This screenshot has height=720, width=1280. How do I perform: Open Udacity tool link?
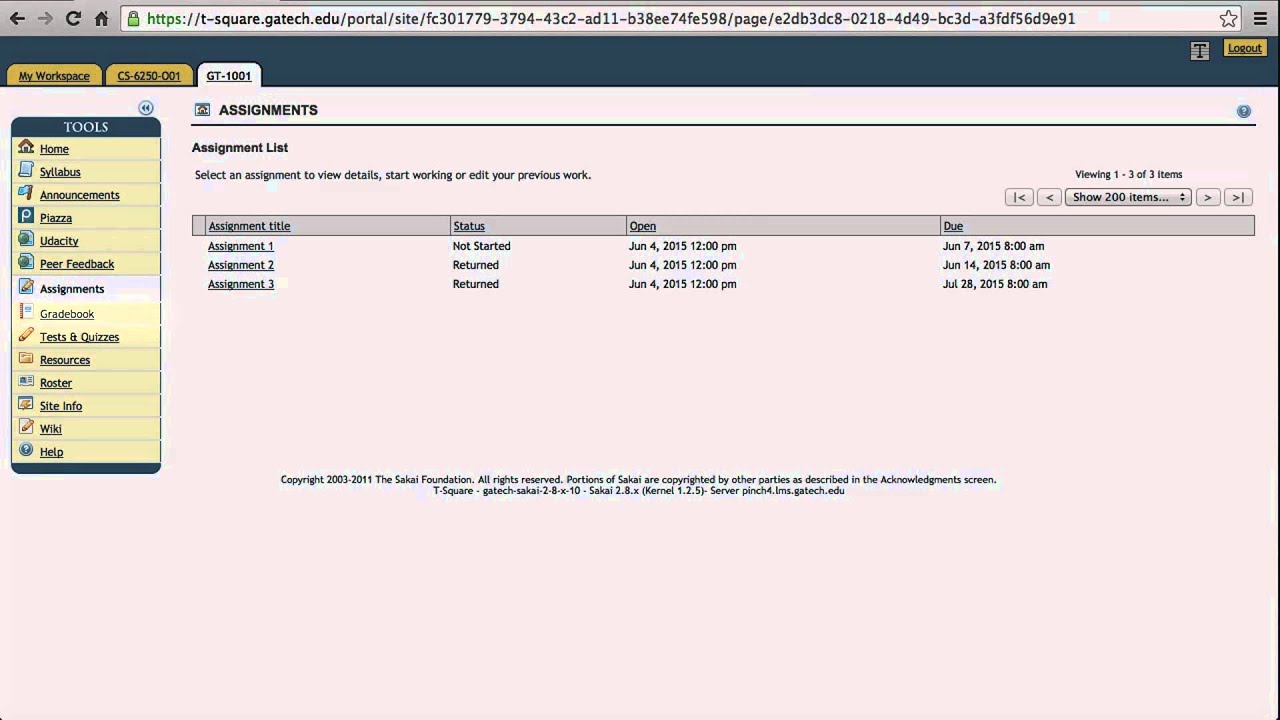[59, 241]
